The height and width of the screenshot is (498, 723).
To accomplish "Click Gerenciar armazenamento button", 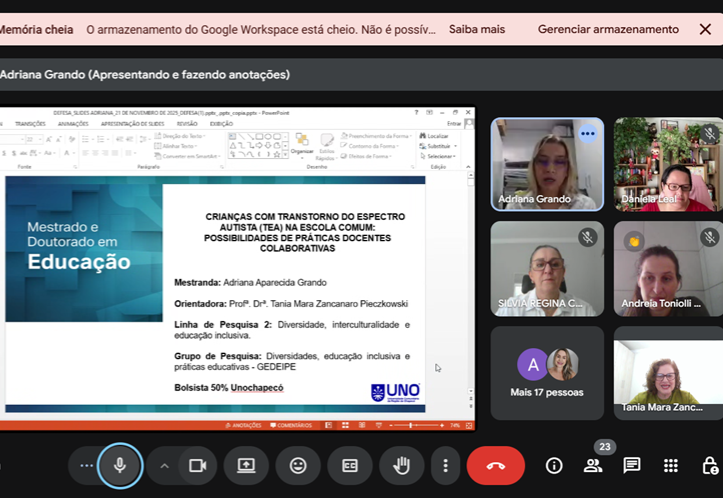I will [608, 29].
